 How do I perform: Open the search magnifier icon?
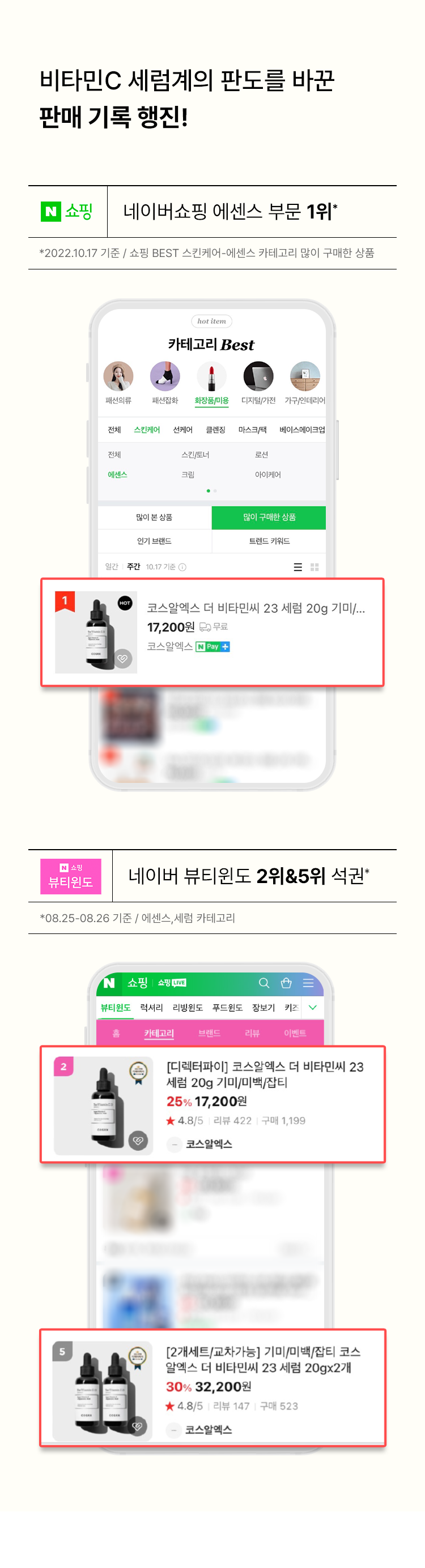264,983
